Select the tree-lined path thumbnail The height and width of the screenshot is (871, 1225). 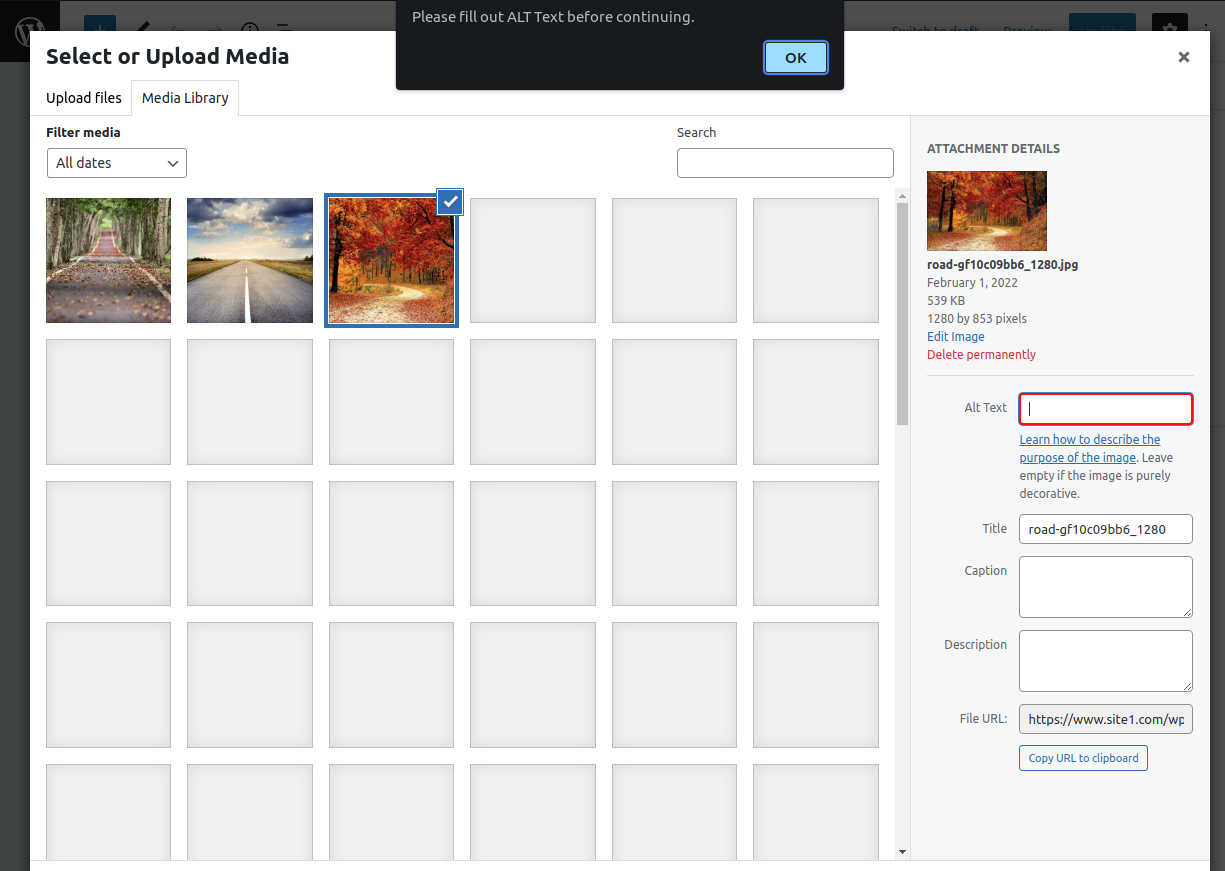click(x=108, y=260)
